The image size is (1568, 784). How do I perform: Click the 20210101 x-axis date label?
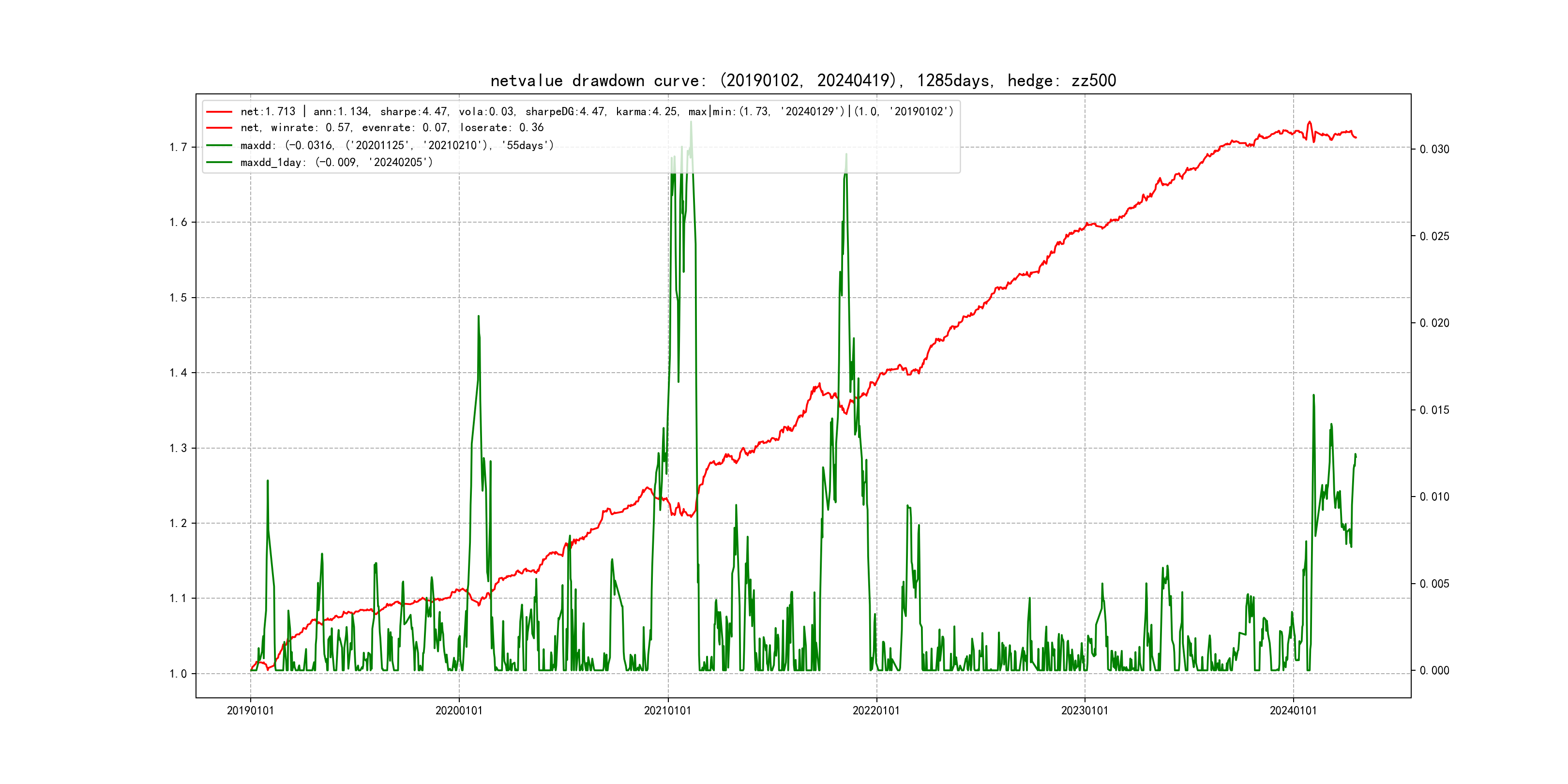tap(668, 710)
